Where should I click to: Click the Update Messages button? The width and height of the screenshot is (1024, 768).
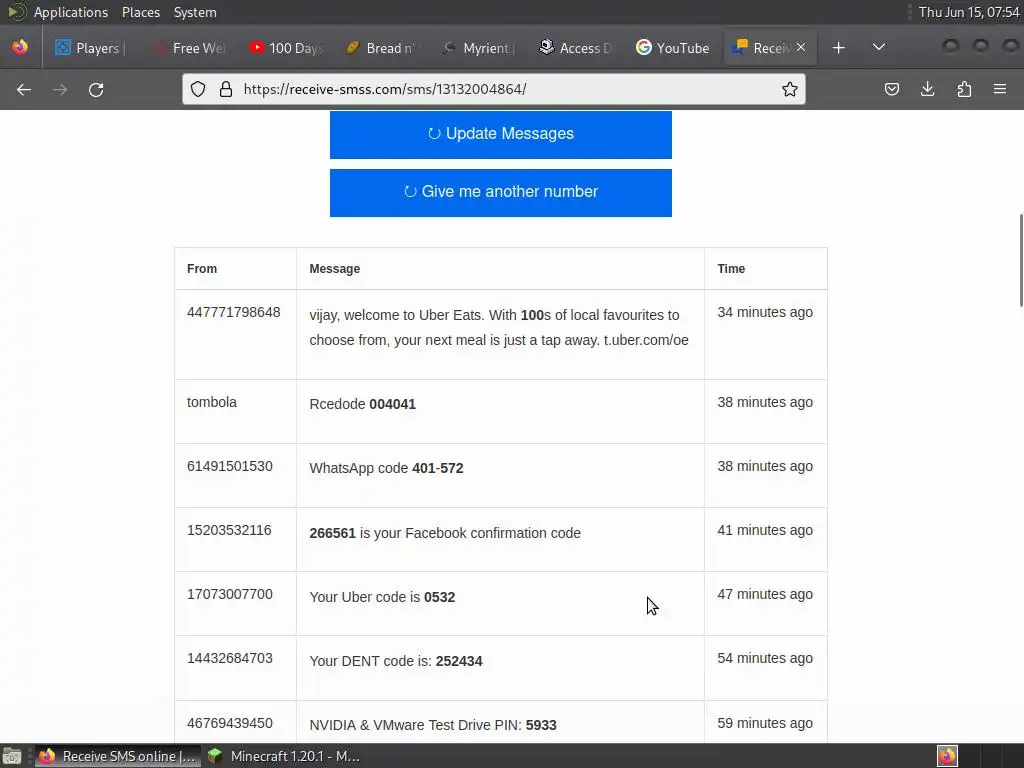pyautogui.click(x=500, y=135)
